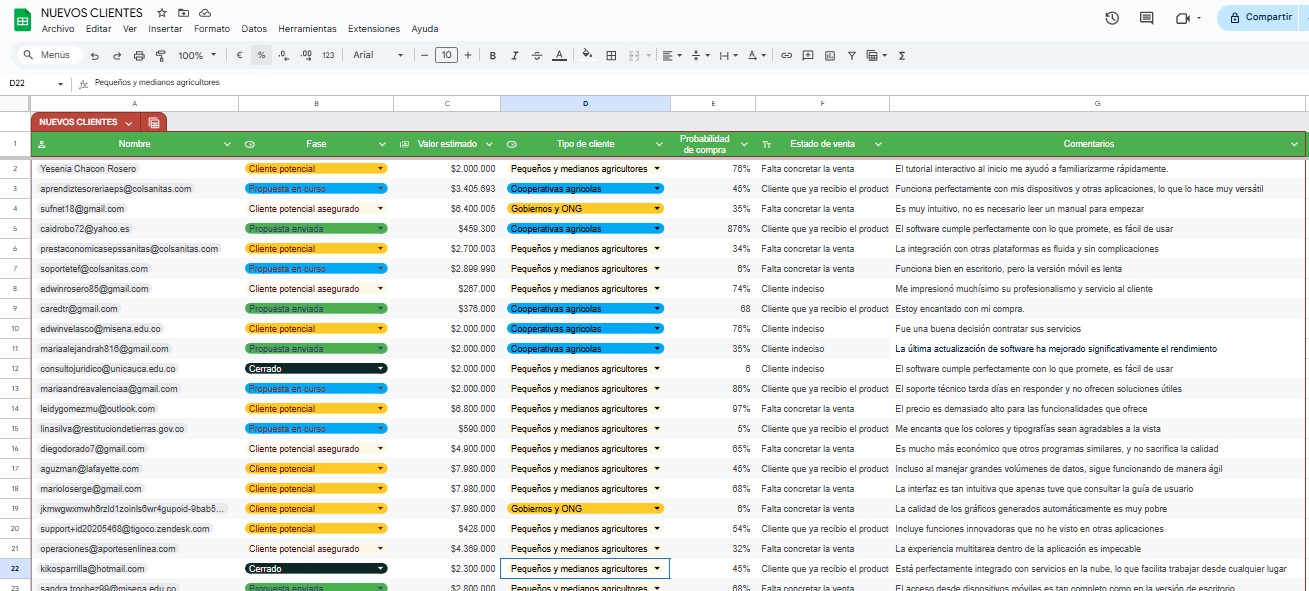Expand the Fase column header dropdown
This screenshot has height=591, width=1309.
pos(383,144)
